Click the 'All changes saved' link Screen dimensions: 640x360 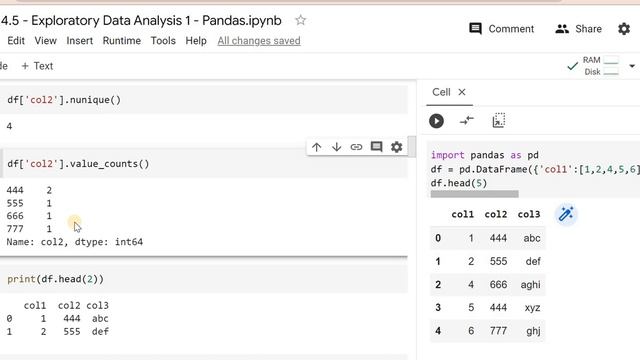coord(259,41)
